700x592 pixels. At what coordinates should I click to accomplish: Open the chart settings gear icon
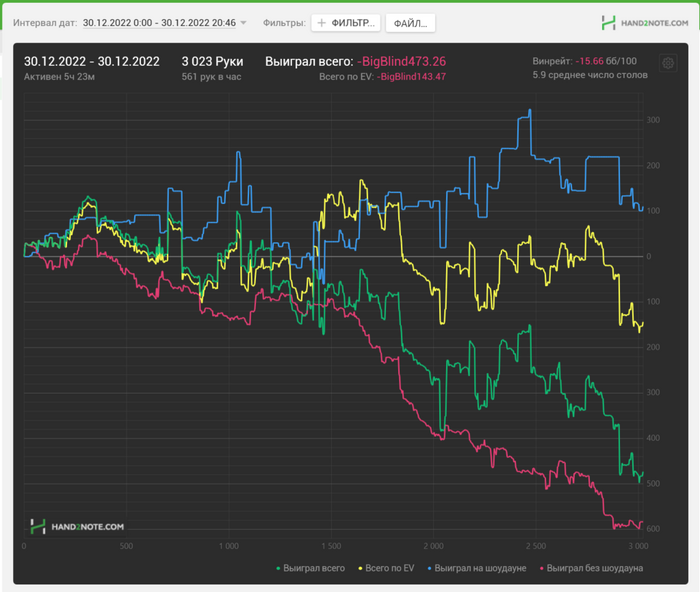click(668, 63)
